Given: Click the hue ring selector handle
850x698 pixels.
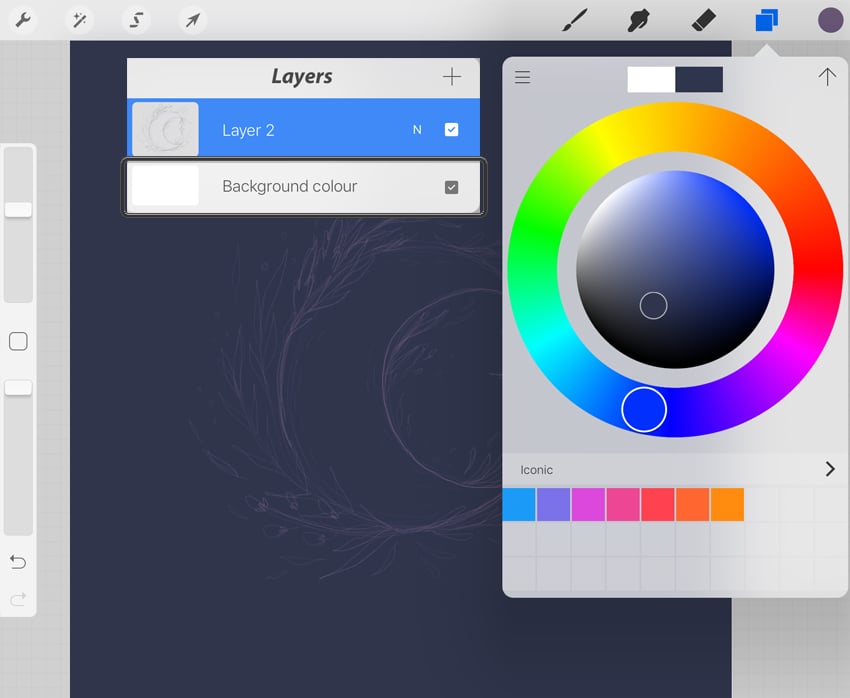Looking at the screenshot, I should [644, 409].
